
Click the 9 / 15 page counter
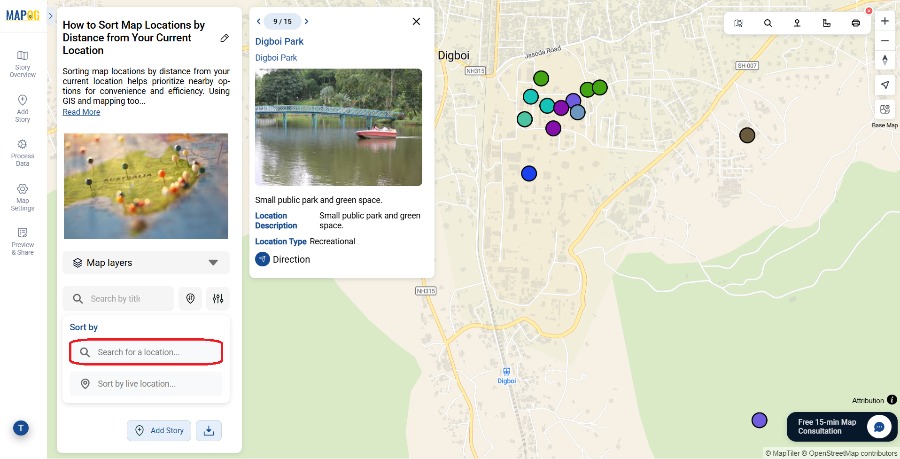[282, 21]
